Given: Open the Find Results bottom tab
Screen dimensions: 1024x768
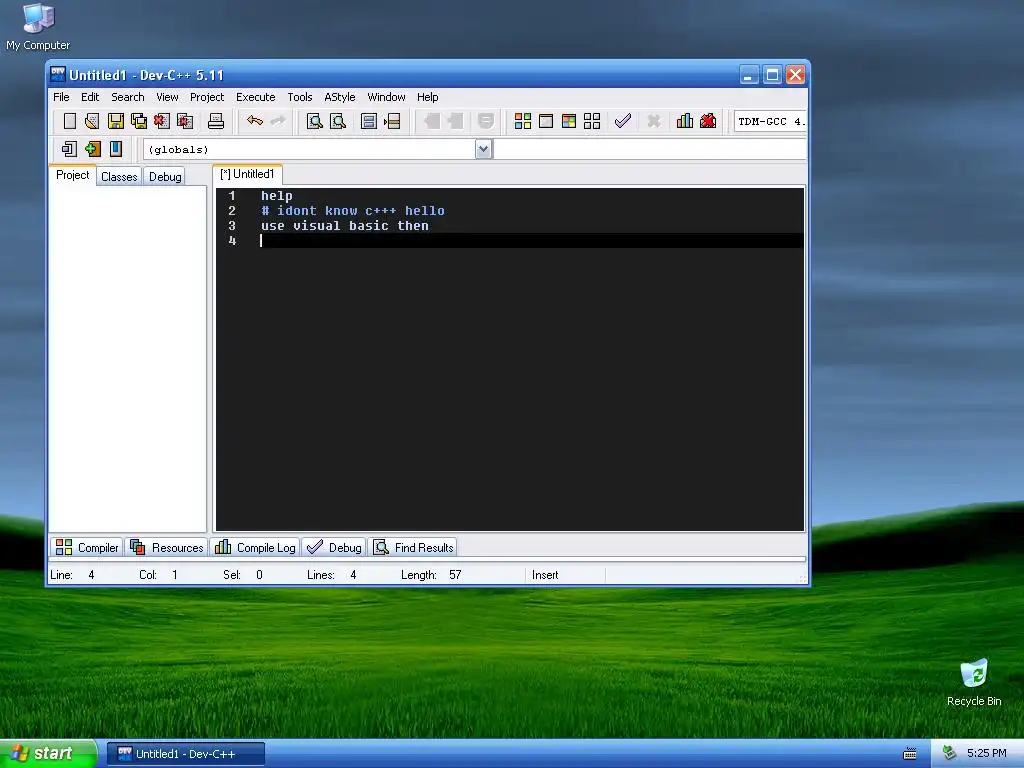Looking at the screenshot, I should 413,547.
